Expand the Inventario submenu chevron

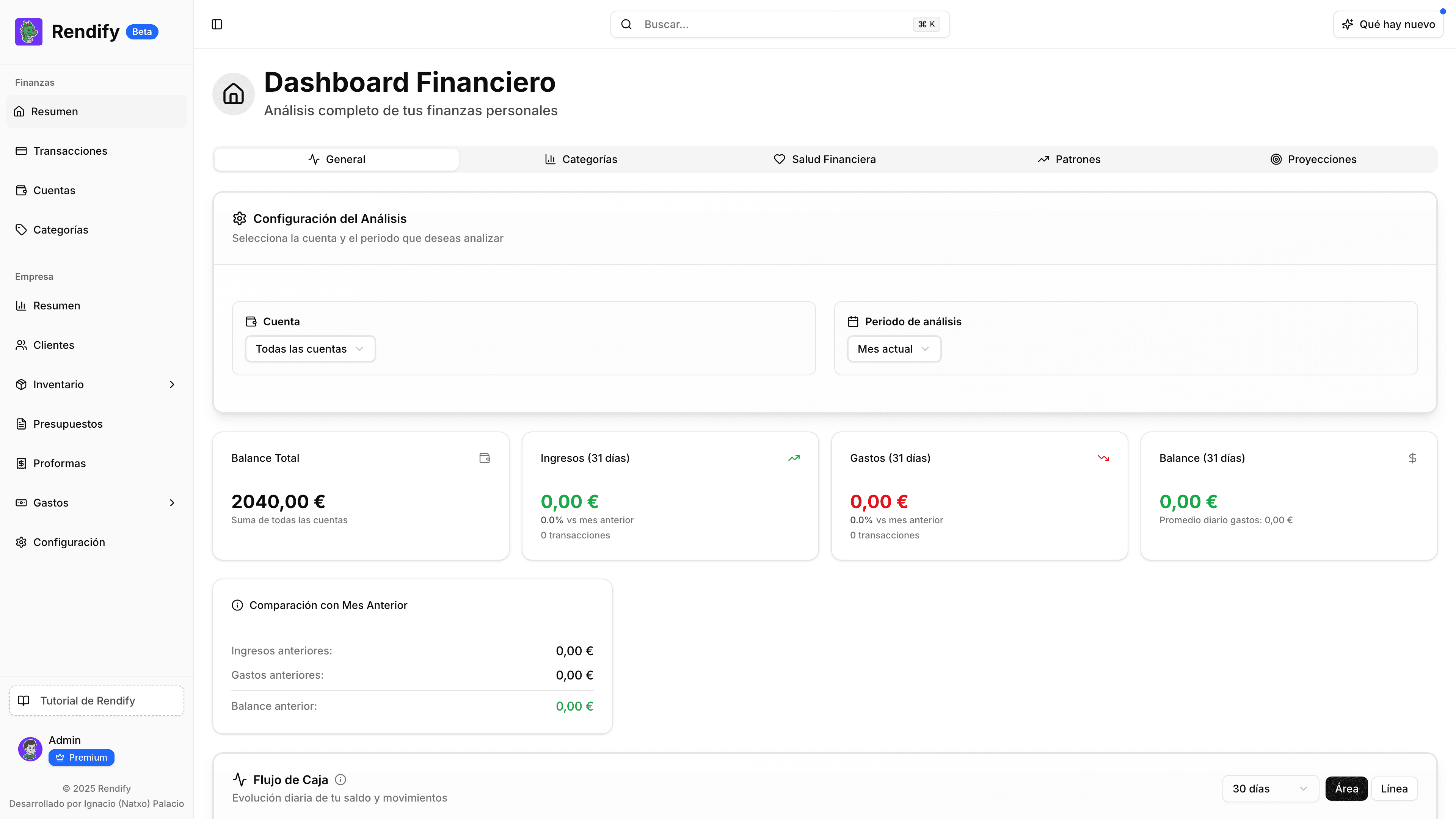point(172,384)
